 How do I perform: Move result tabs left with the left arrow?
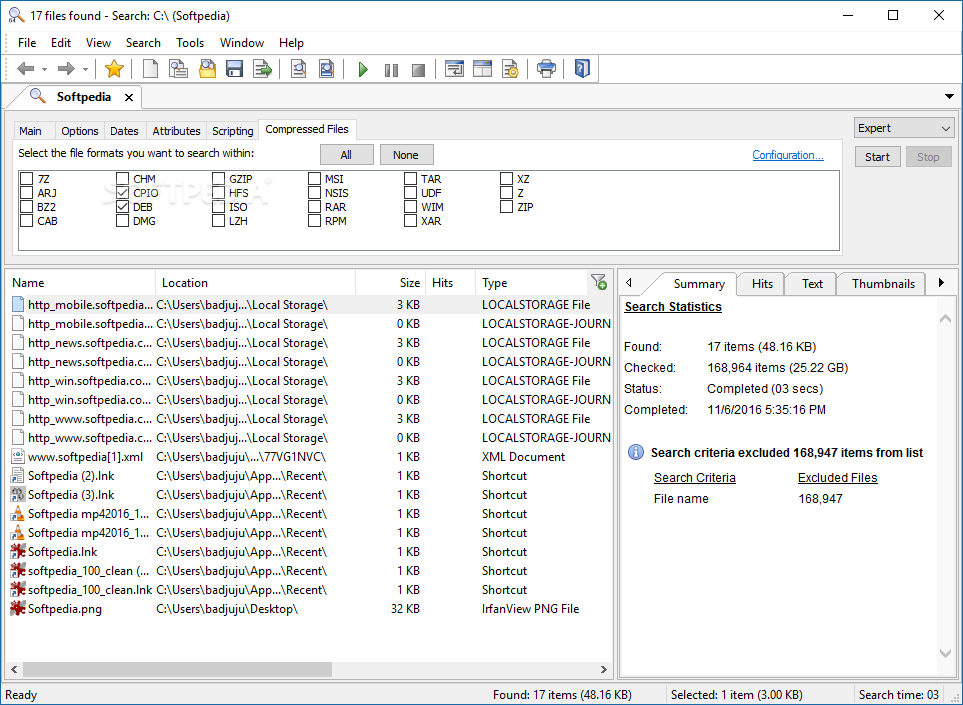(x=629, y=283)
